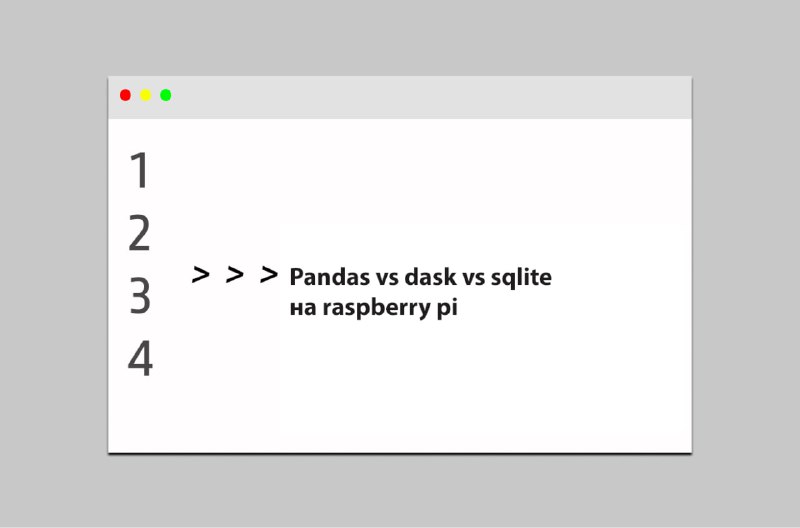This screenshot has width=800, height=528.
Task: Click the first prompt chevron
Action: click(201, 274)
